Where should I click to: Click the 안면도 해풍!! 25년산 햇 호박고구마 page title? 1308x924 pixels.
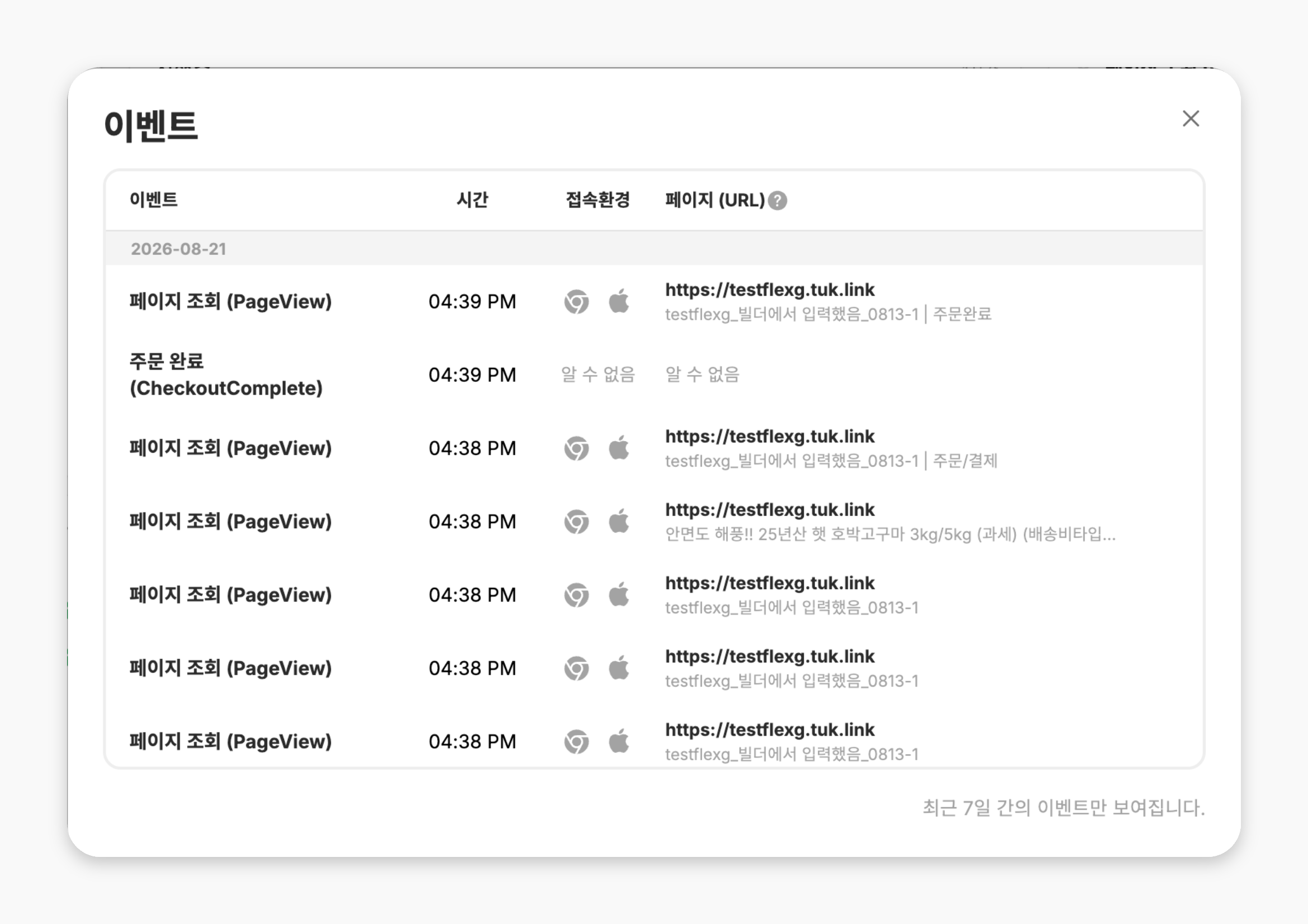[x=890, y=535]
